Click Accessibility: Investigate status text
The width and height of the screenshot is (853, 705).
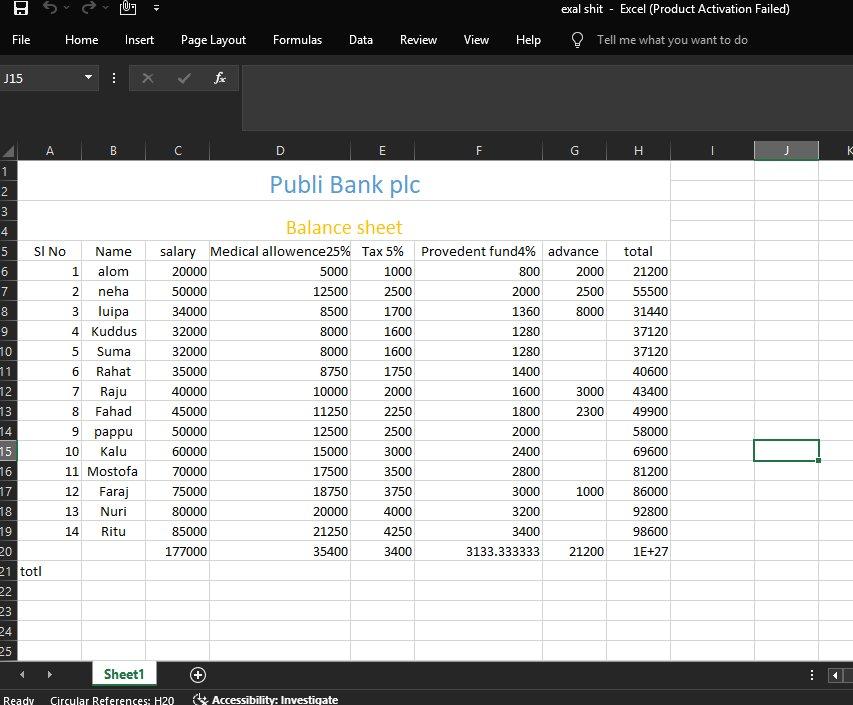275,700
